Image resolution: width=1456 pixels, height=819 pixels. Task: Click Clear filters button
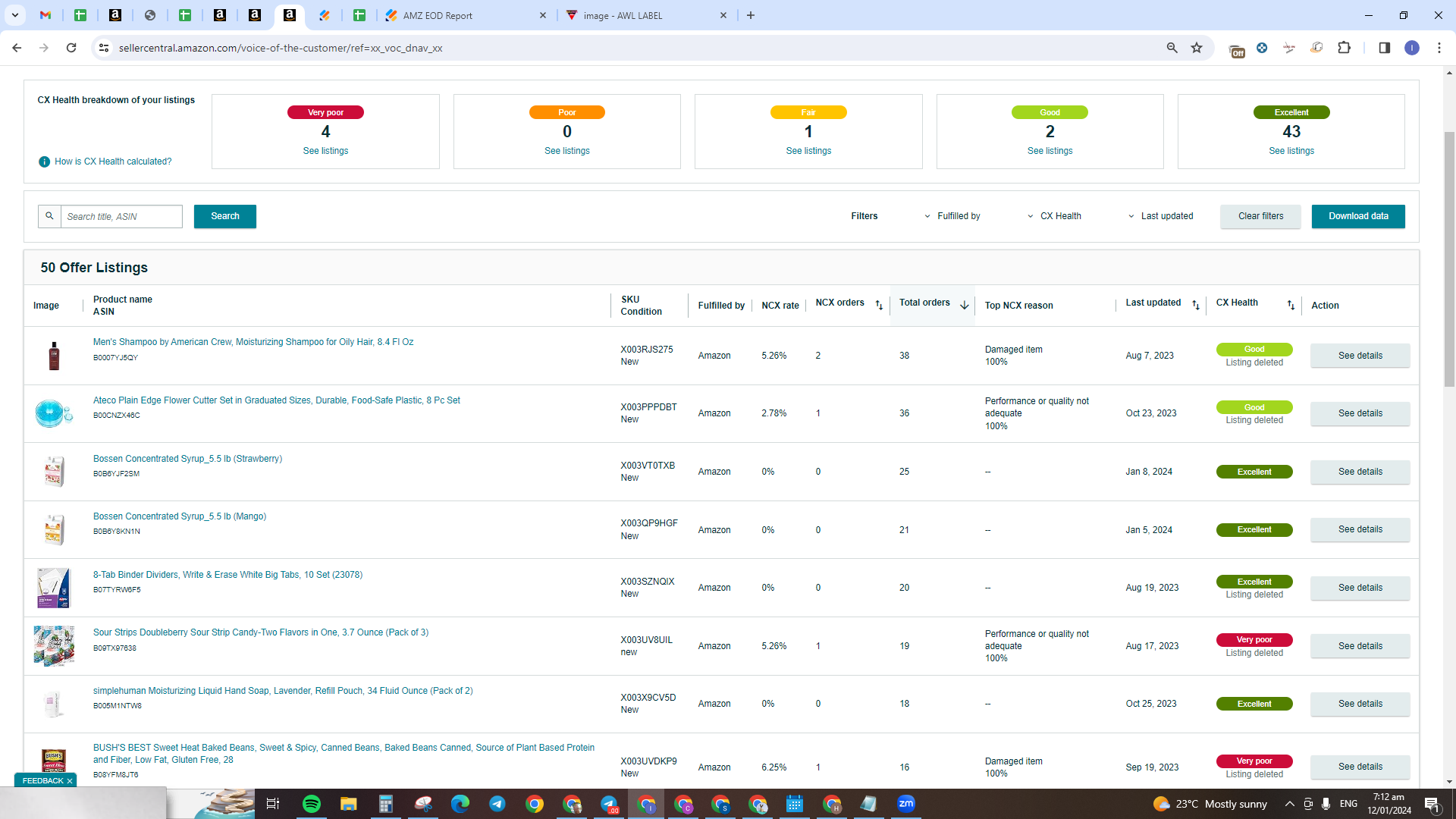(x=1260, y=216)
